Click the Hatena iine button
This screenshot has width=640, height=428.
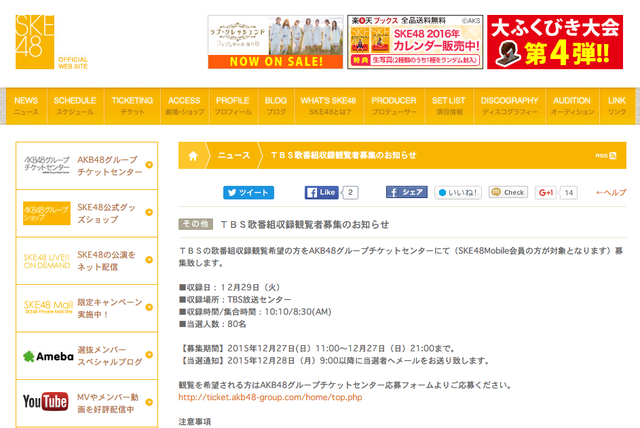(458, 193)
